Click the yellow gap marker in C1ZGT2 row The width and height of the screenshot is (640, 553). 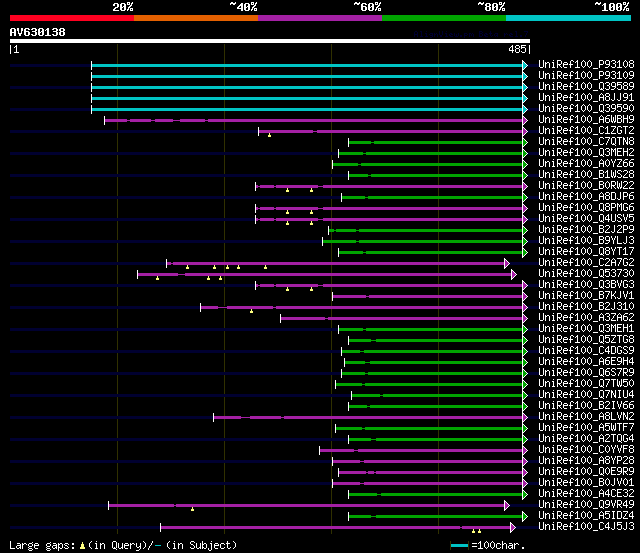269,135
